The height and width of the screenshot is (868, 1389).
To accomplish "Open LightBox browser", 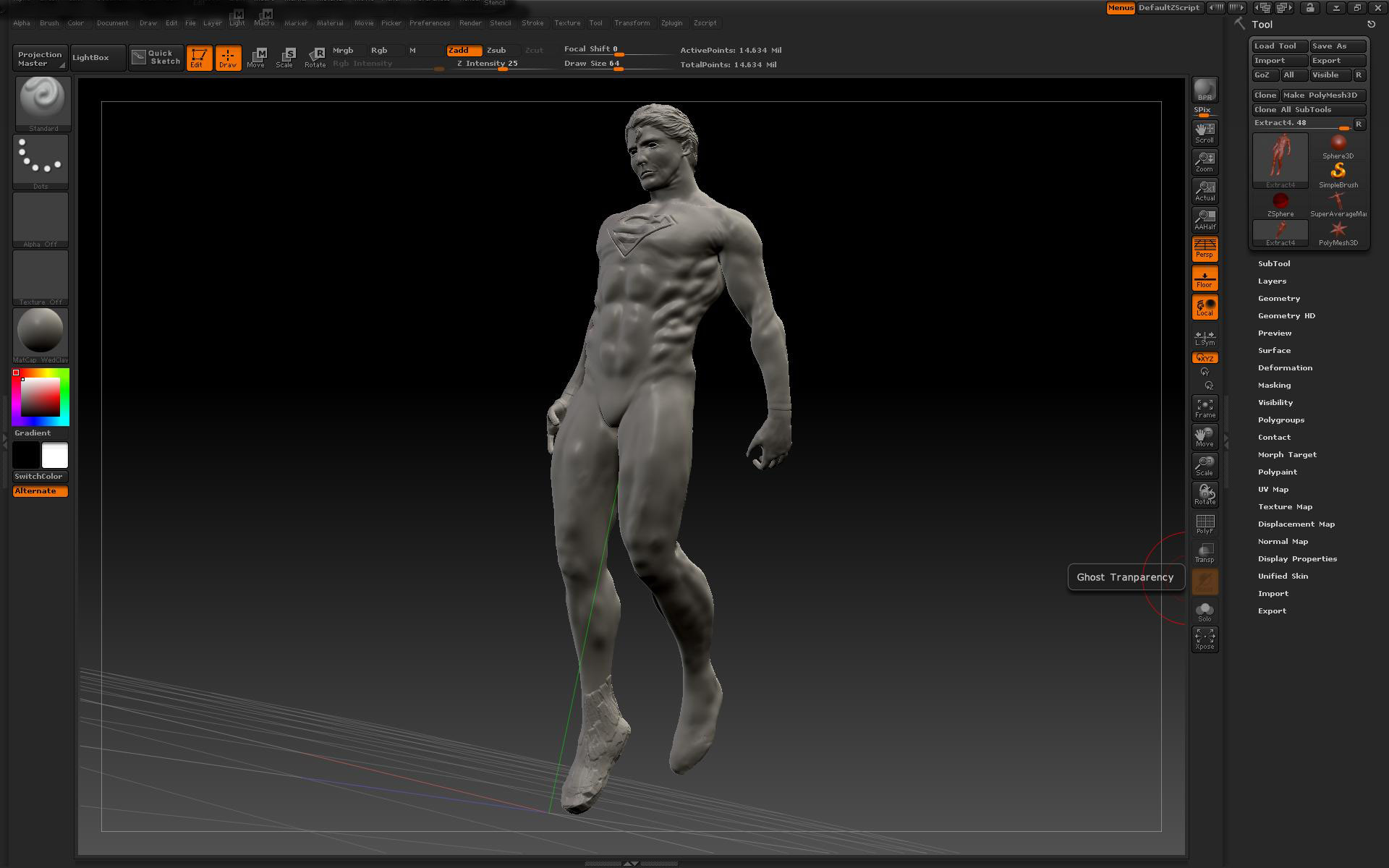I will [x=98, y=58].
